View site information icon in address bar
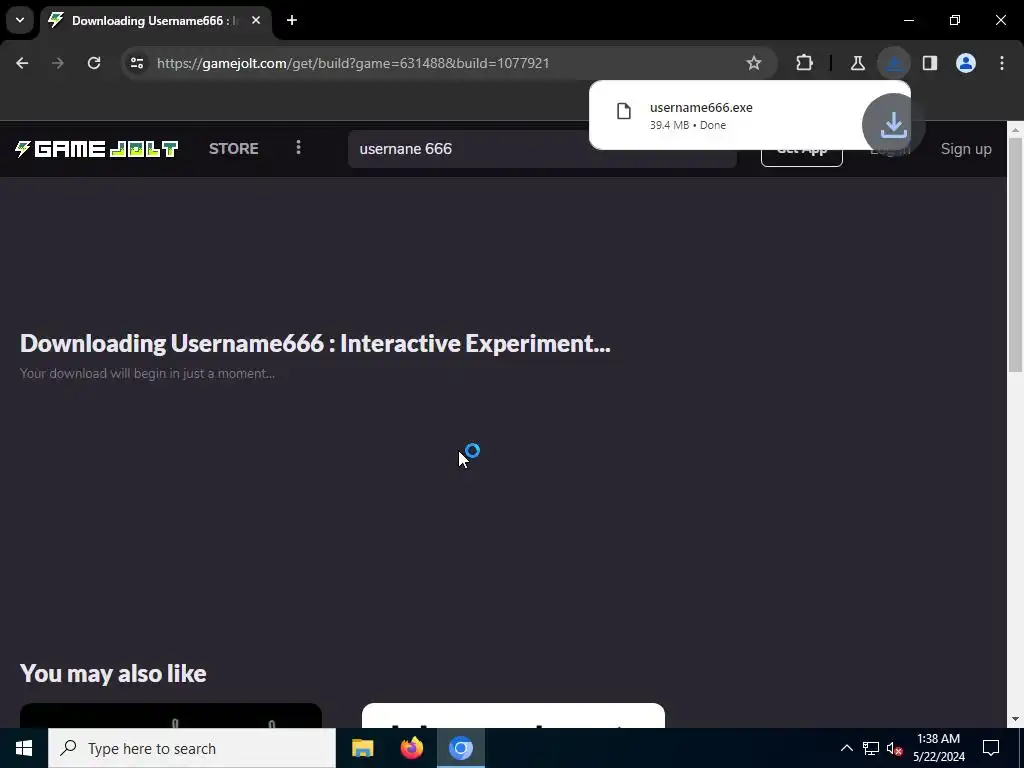Screen dimensions: 1024x768 click(x=137, y=63)
